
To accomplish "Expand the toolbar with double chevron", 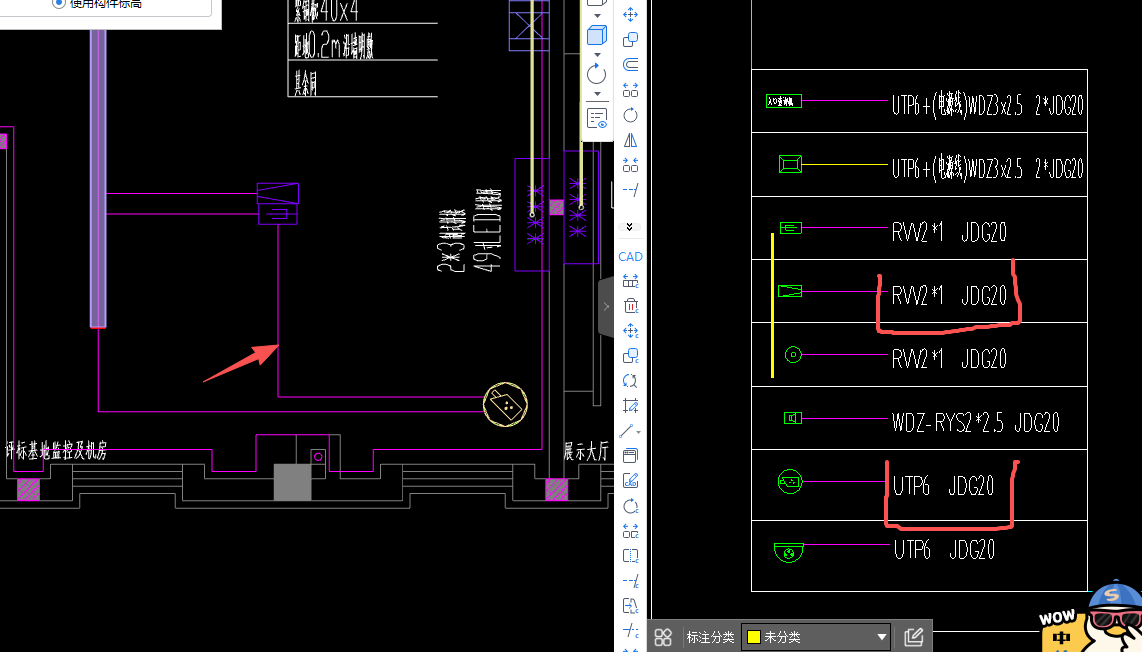I will pyautogui.click(x=630, y=227).
